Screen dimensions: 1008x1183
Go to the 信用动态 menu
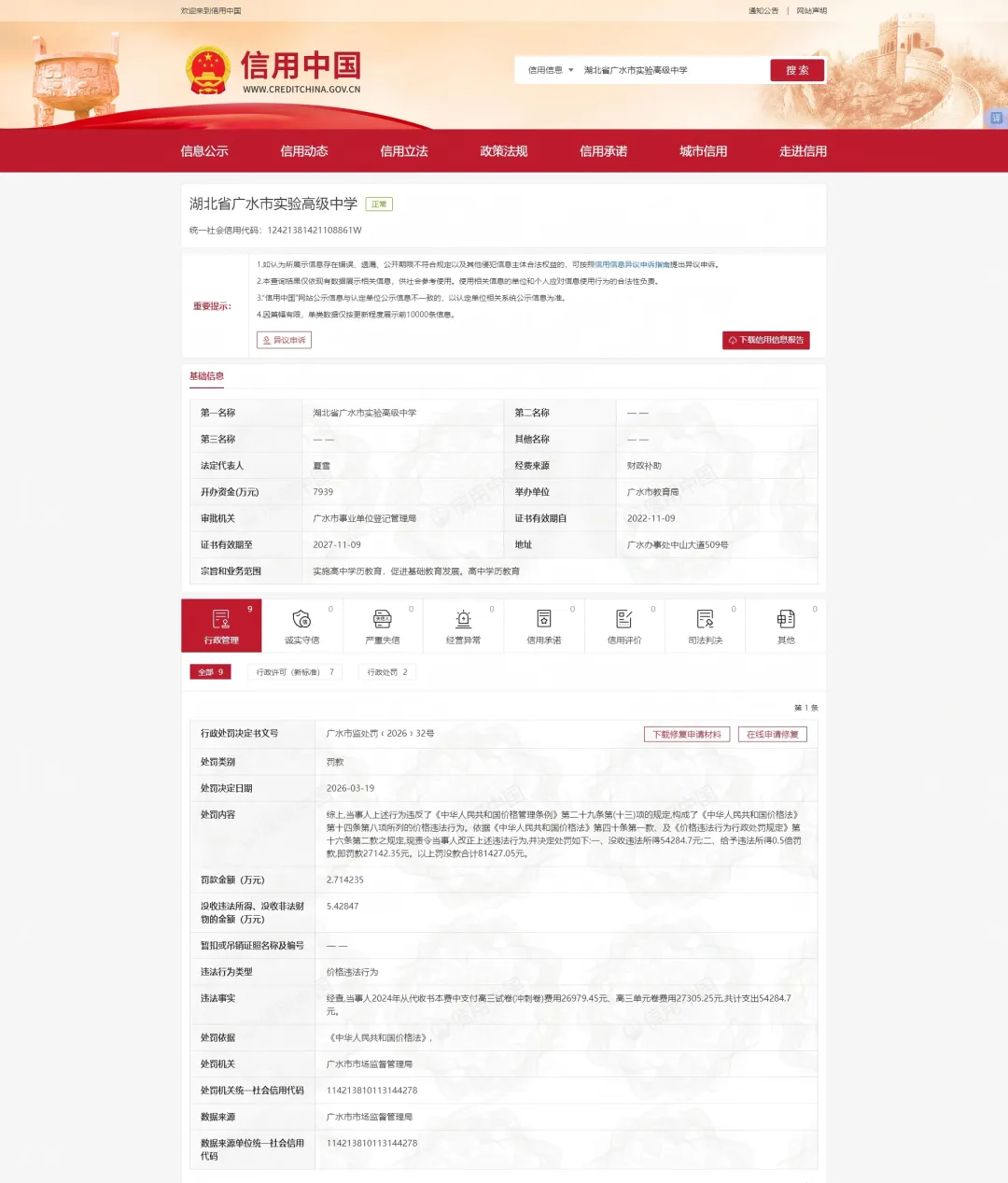(x=304, y=151)
